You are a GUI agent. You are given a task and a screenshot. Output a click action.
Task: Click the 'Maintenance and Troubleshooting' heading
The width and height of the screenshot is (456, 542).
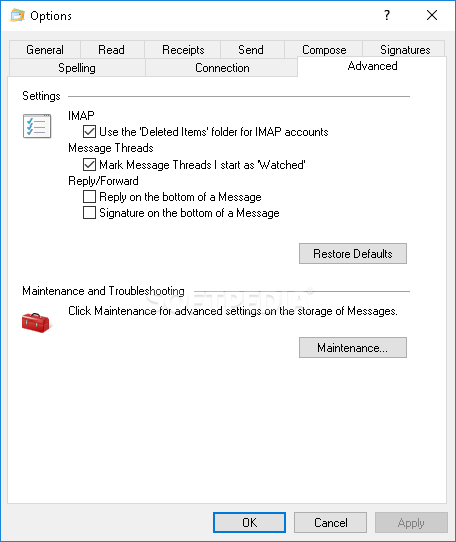coord(103,291)
